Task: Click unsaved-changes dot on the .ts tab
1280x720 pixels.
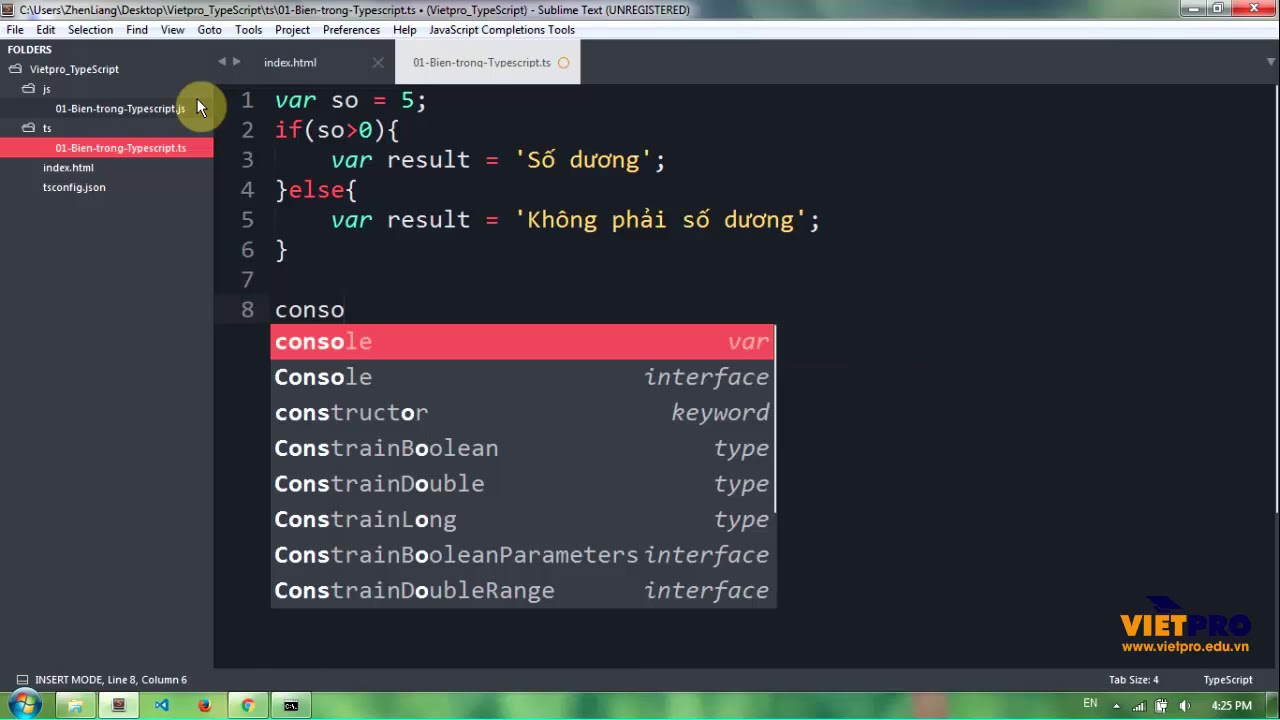Action: pos(563,63)
